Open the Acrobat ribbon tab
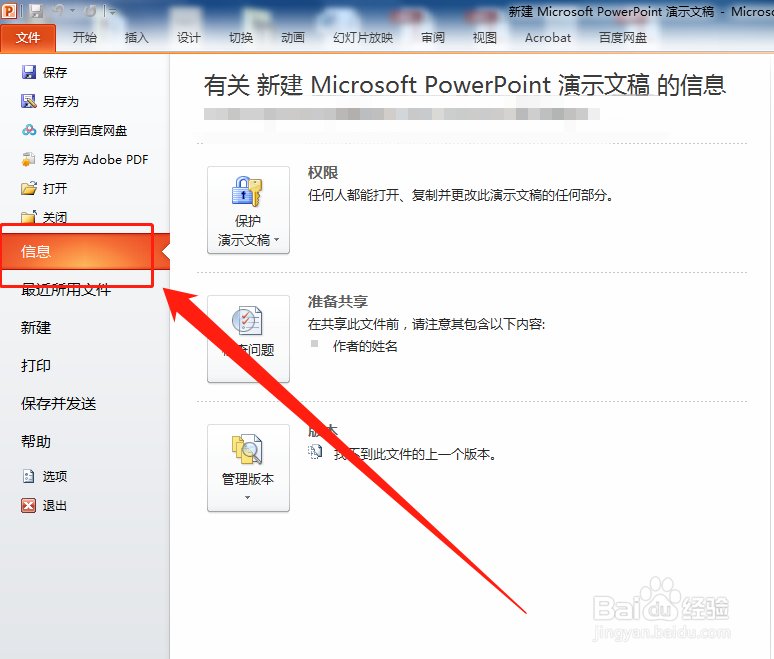The height and width of the screenshot is (659, 774). tap(548, 38)
